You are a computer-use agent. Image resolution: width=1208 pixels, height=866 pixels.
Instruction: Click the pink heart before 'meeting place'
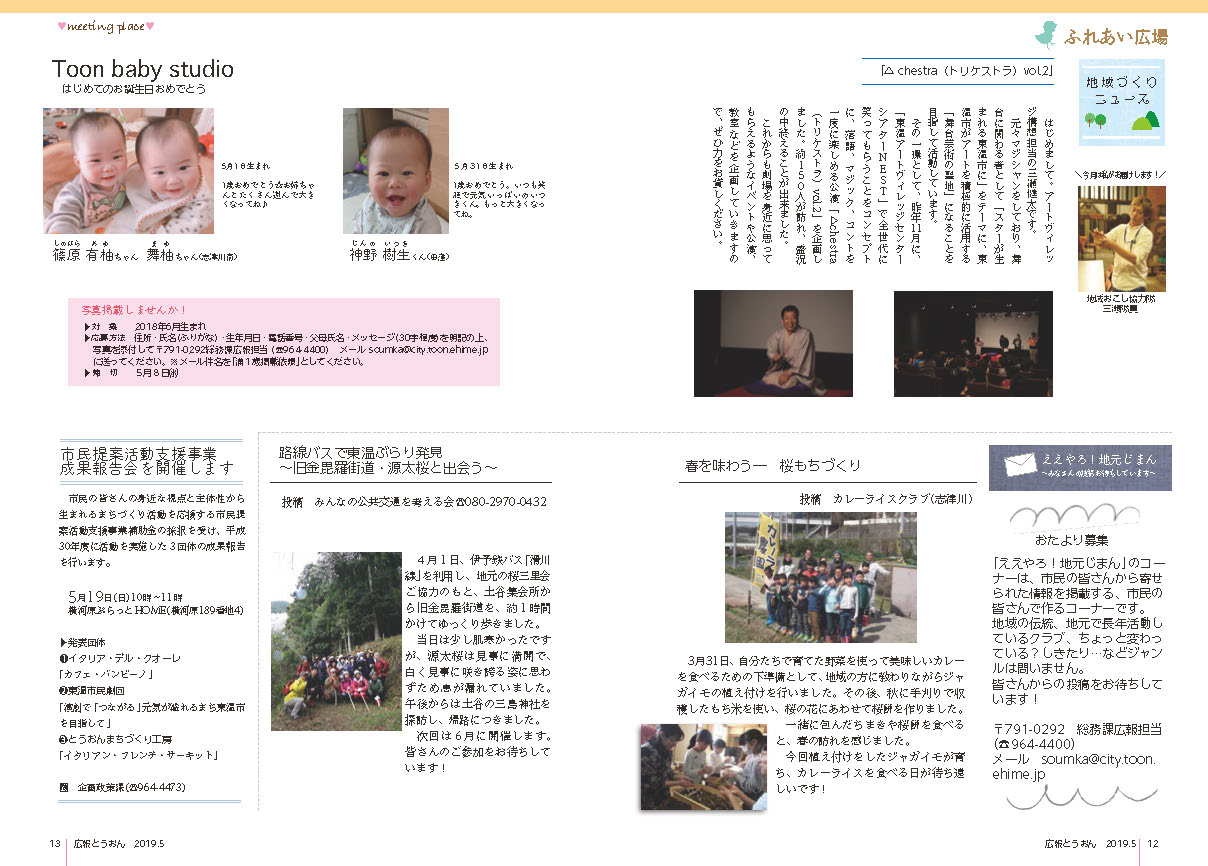(x=60, y=26)
